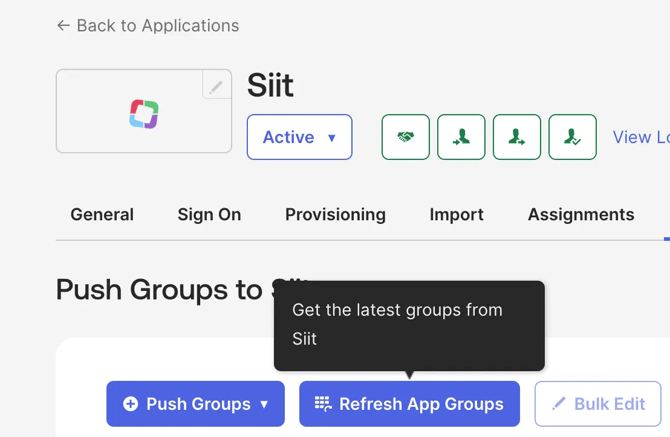Image resolution: width=670 pixels, height=437 pixels.
Task: Click the back arrow icon beside Back to Applications
Action: pos(63,26)
